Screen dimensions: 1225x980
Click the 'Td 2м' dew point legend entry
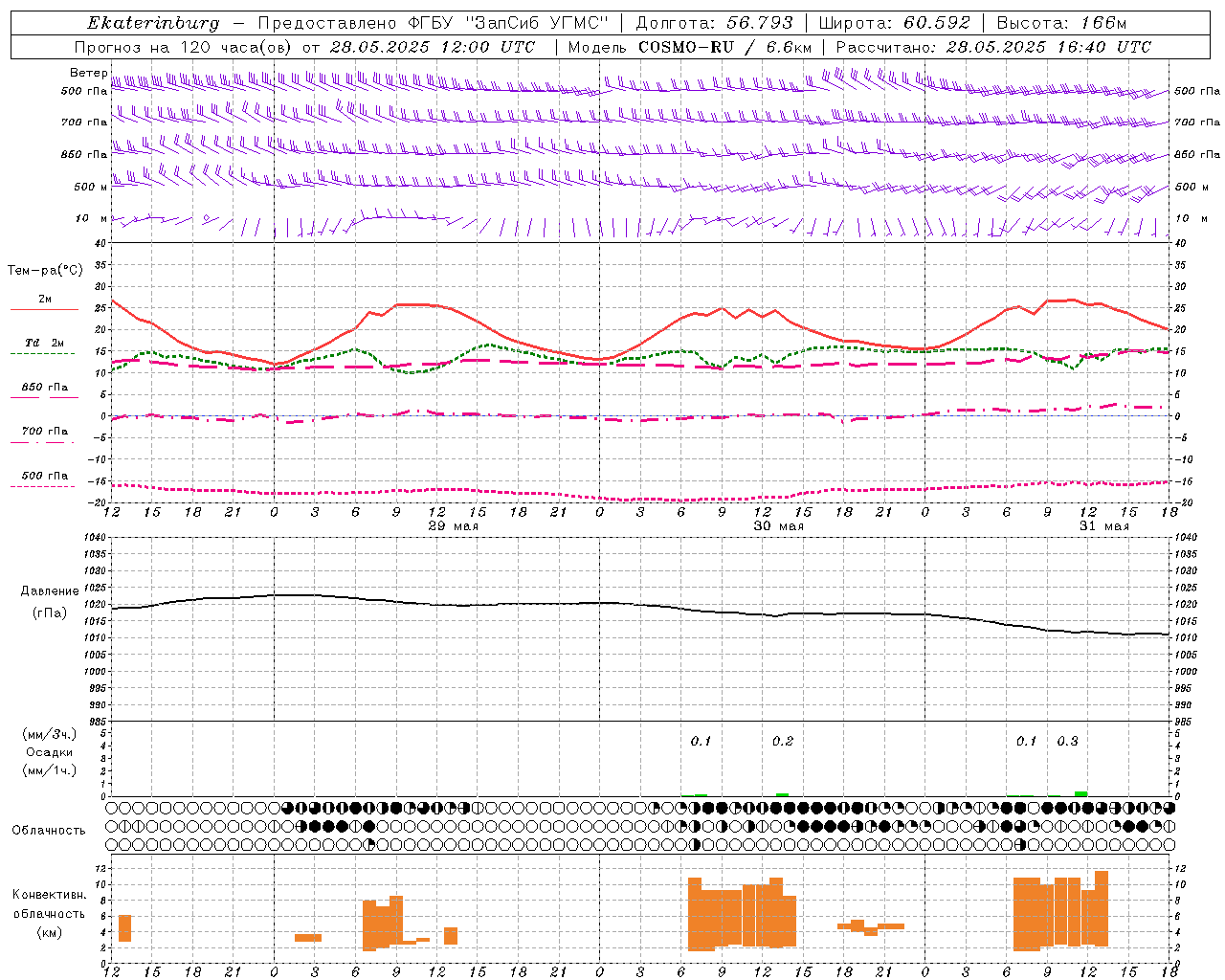(45, 343)
